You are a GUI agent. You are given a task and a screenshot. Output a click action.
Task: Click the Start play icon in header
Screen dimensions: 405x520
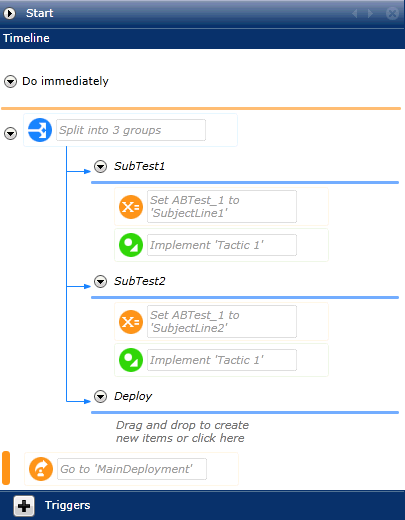pos(9,13)
